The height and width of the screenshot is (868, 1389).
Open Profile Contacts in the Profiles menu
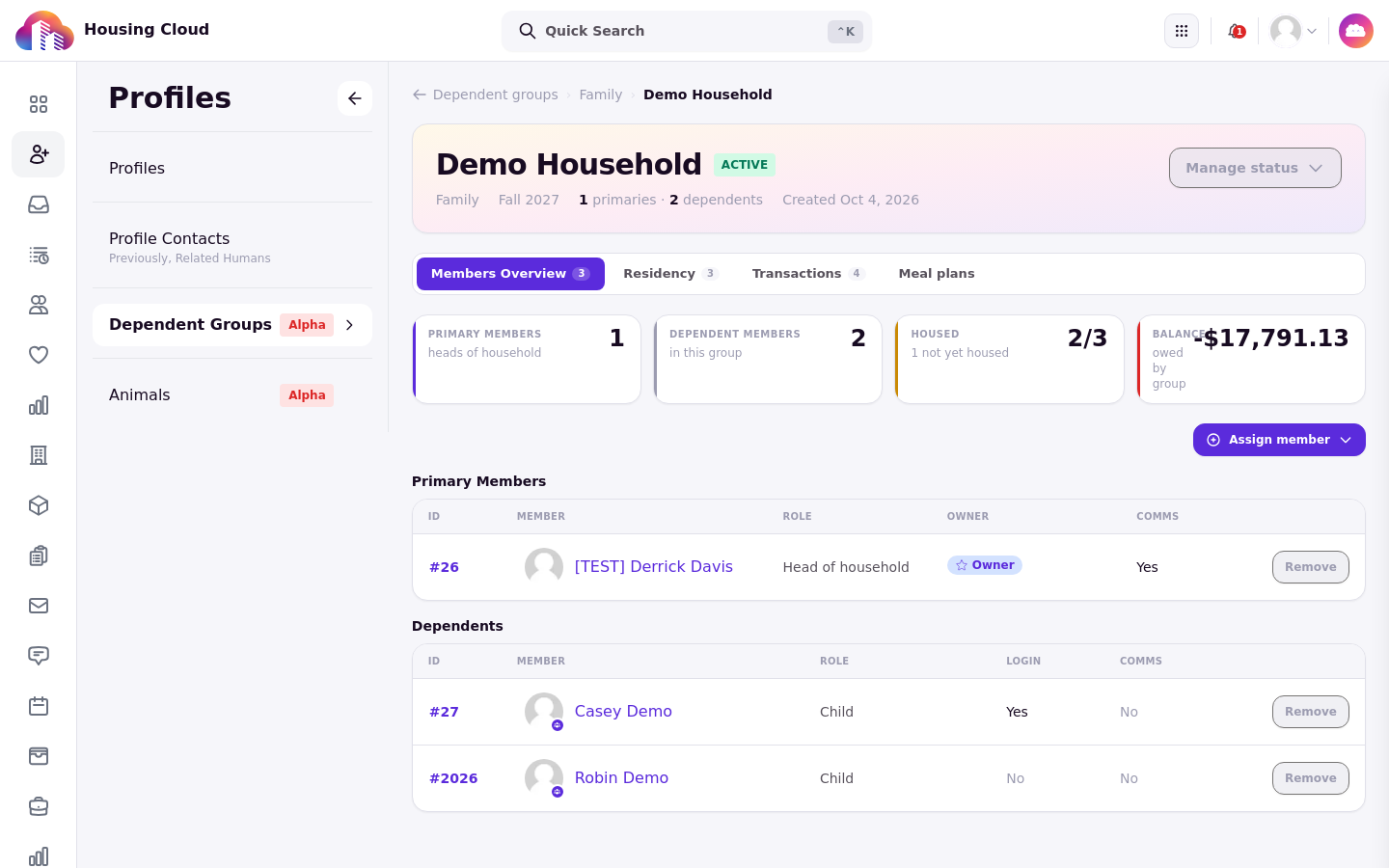[x=232, y=247]
